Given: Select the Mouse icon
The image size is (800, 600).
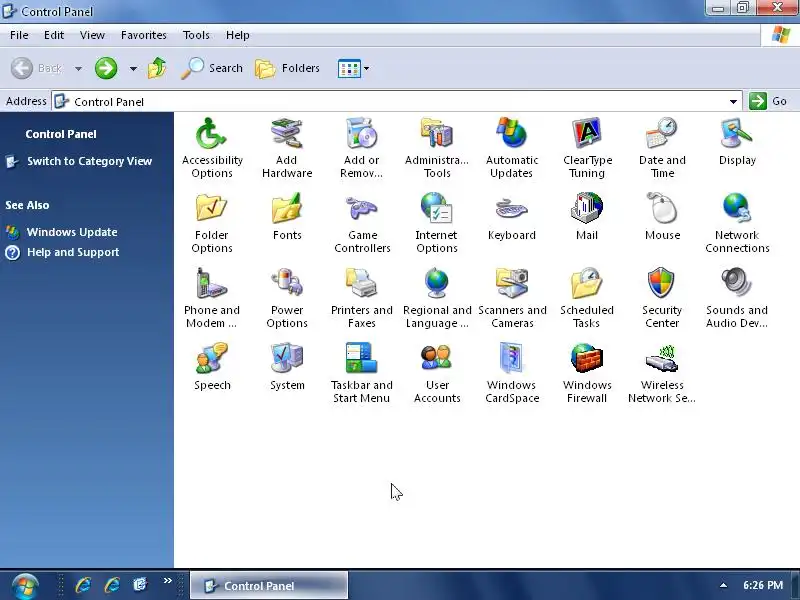Looking at the screenshot, I should [x=662, y=208].
